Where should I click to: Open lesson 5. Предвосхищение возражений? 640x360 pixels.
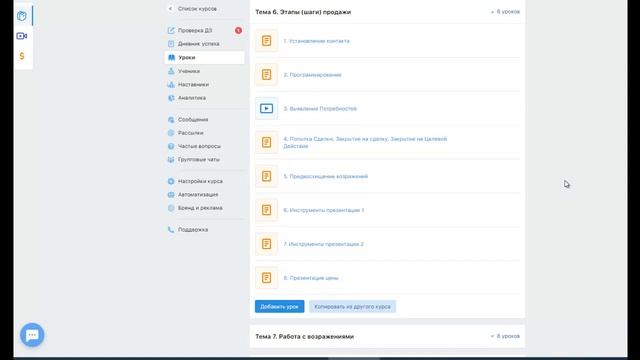coord(326,176)
